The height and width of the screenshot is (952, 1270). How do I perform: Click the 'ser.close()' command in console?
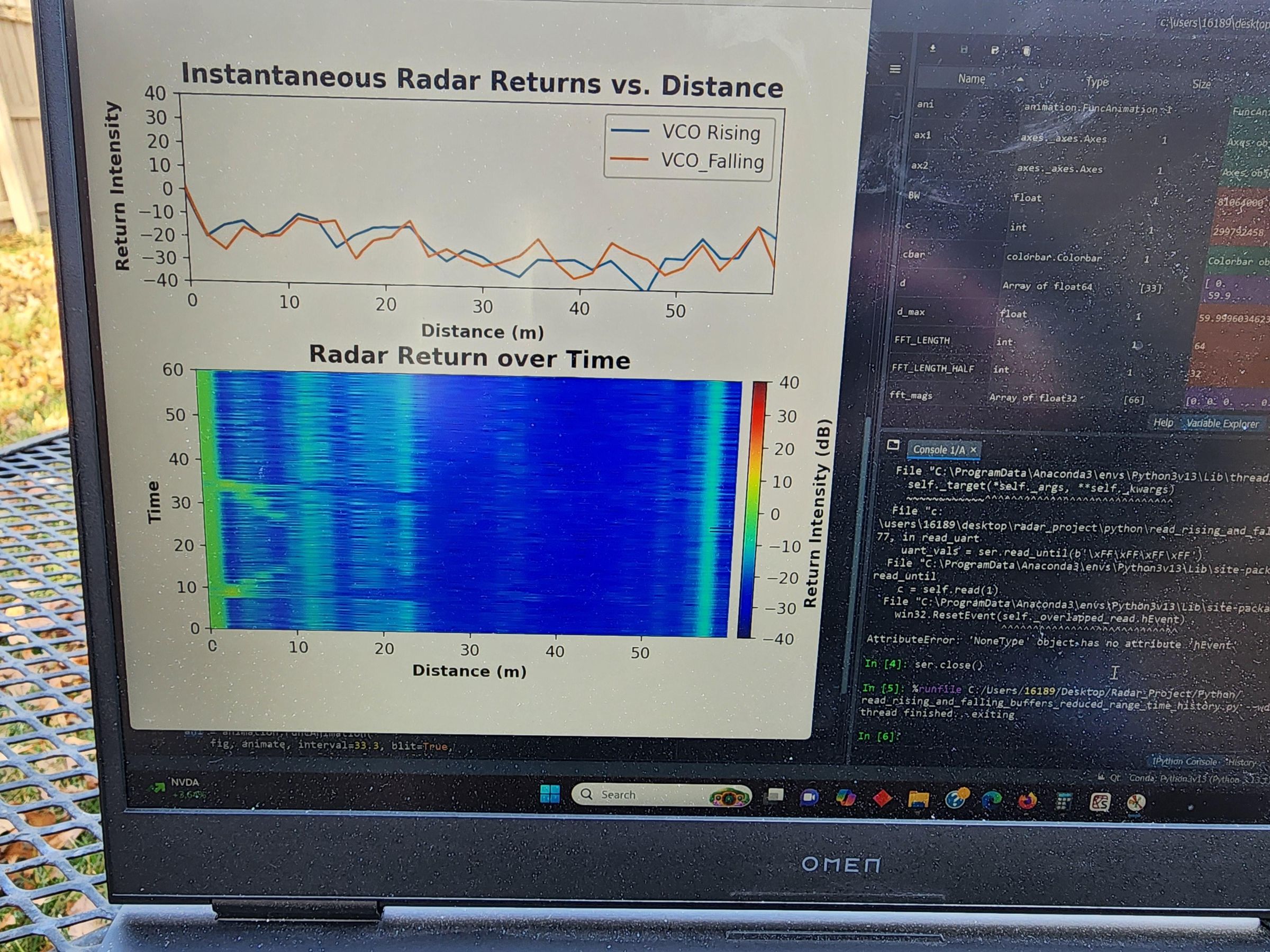coord(948,664)
